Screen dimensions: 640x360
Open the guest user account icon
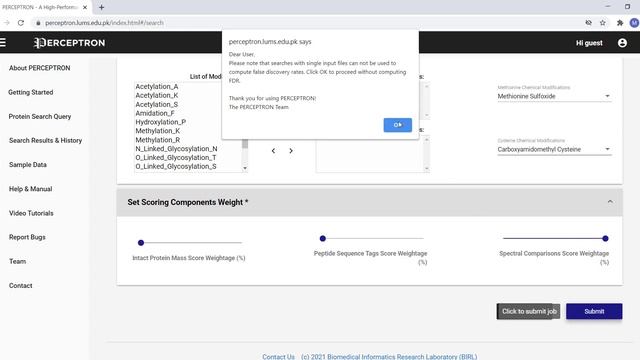(622, 42)
